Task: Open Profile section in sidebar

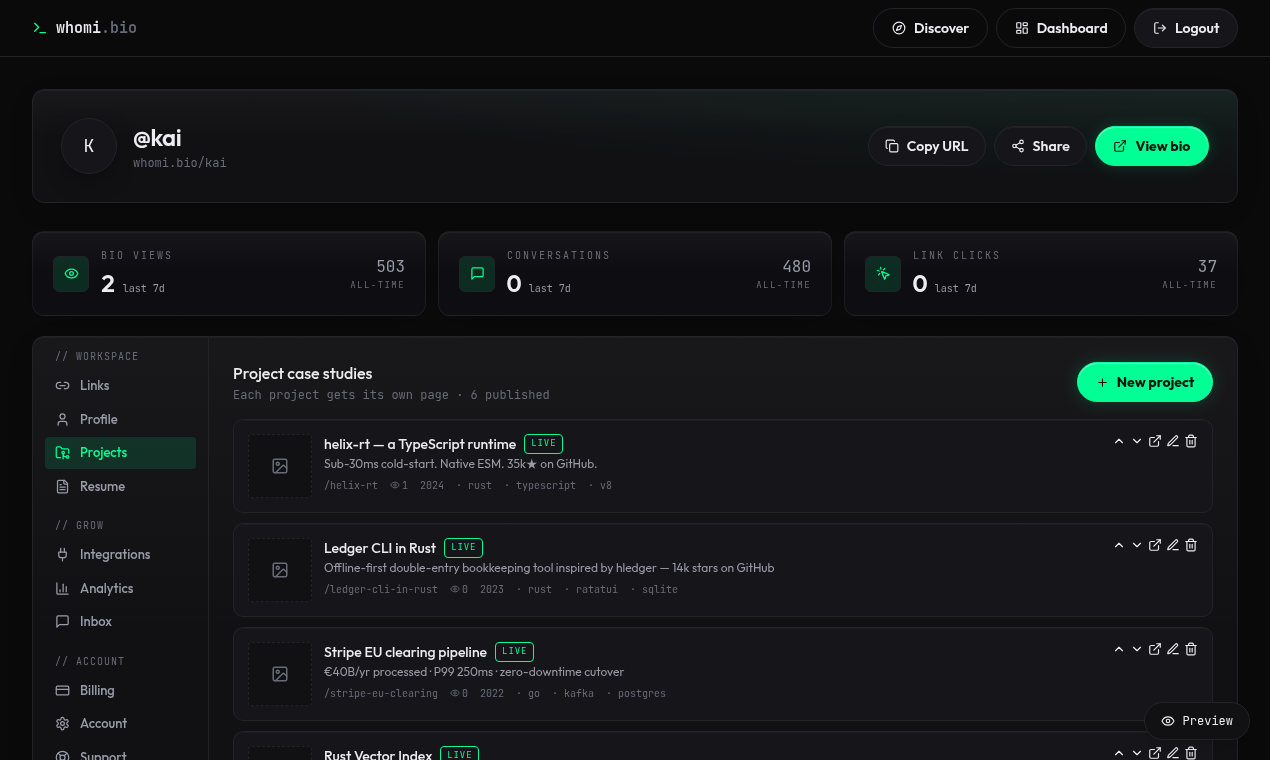Action: (120, 419)
